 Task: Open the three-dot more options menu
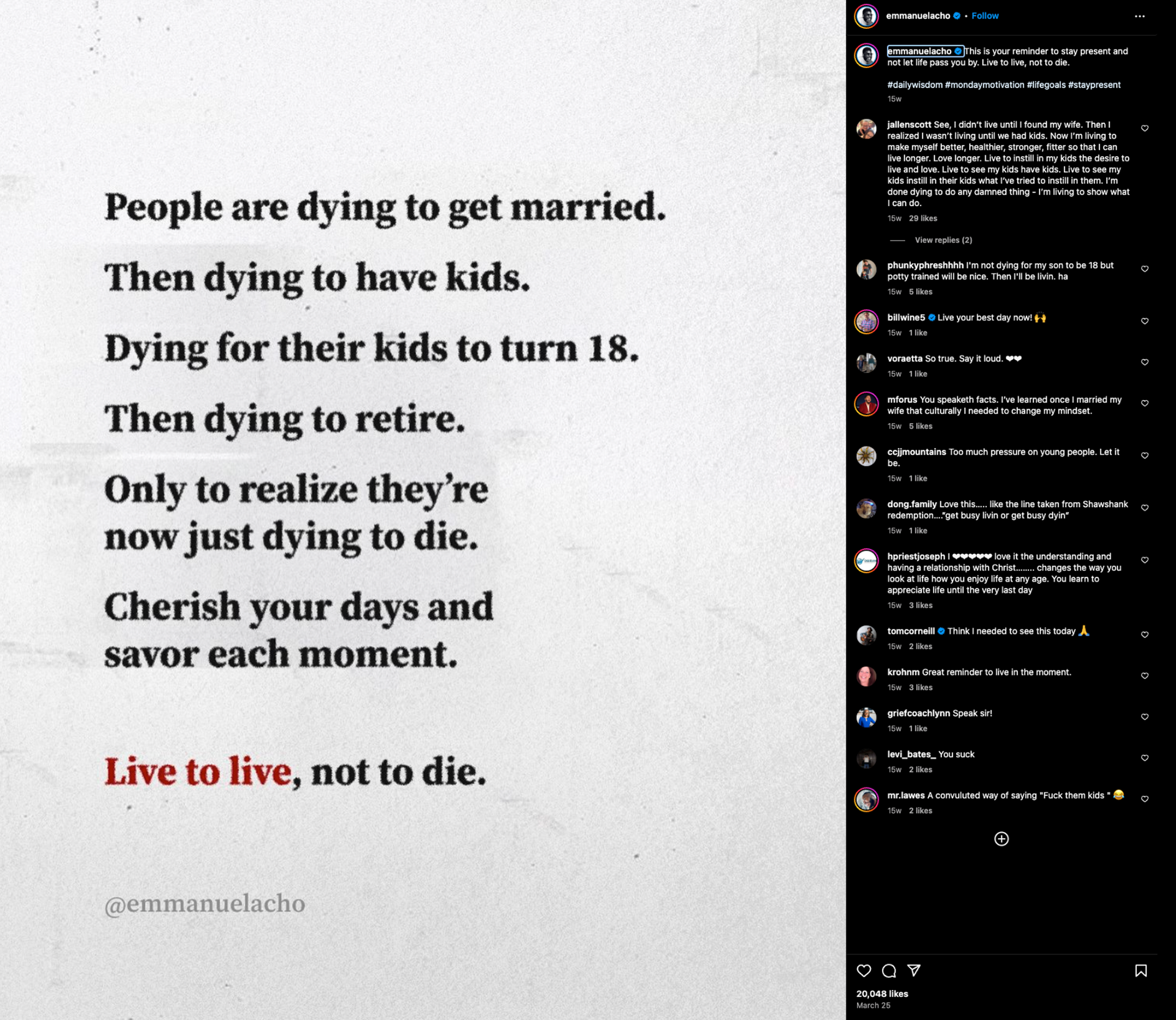(1139, 16)
